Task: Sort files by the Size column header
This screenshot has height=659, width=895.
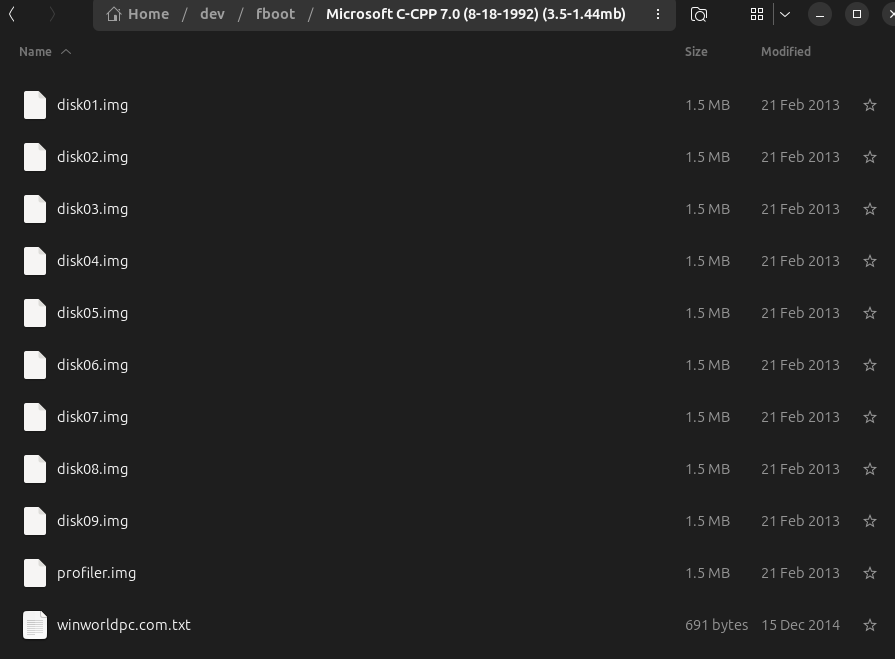Action: [x=696, y=52]
